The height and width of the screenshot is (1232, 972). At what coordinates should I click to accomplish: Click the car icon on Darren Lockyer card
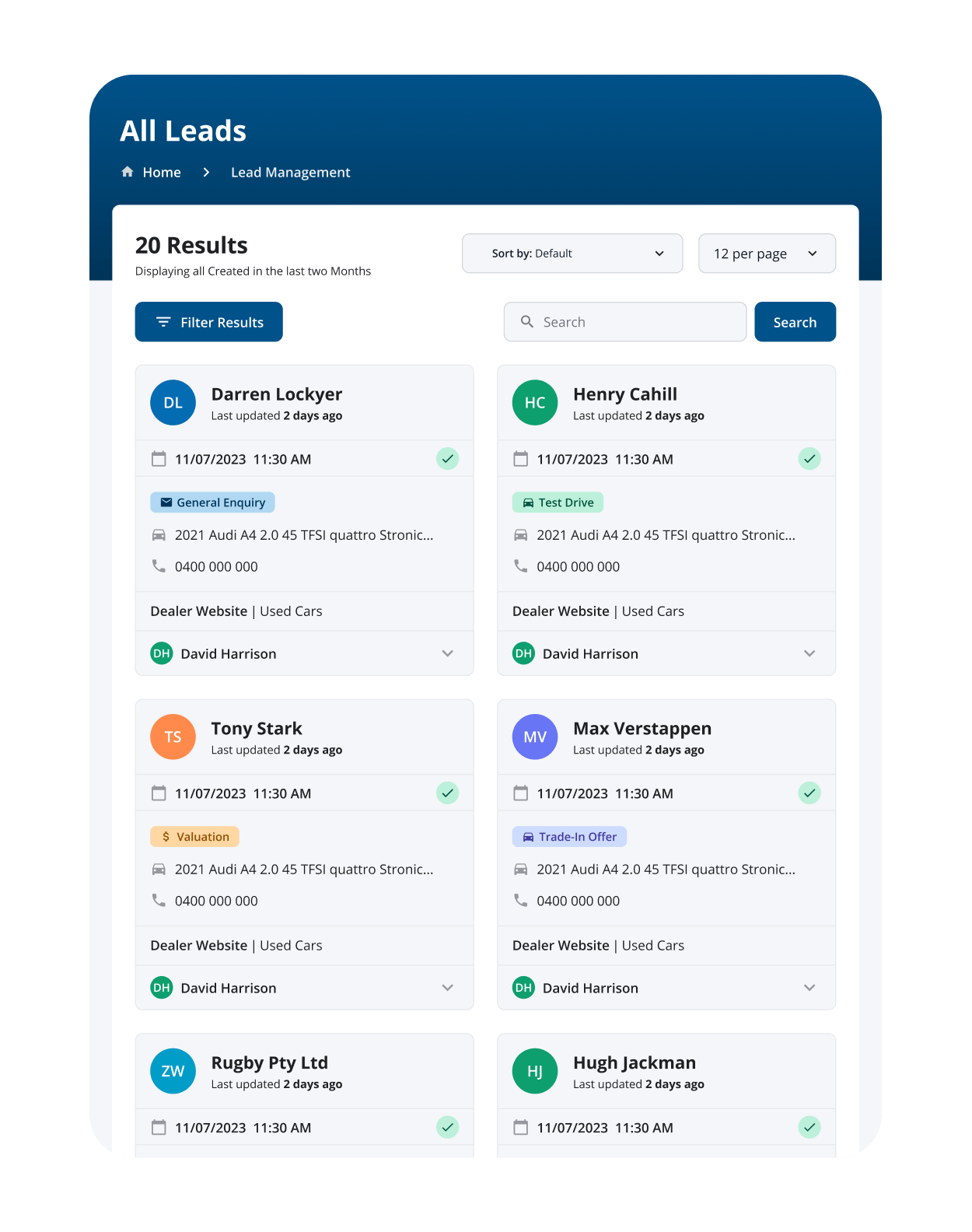(159, 535)
